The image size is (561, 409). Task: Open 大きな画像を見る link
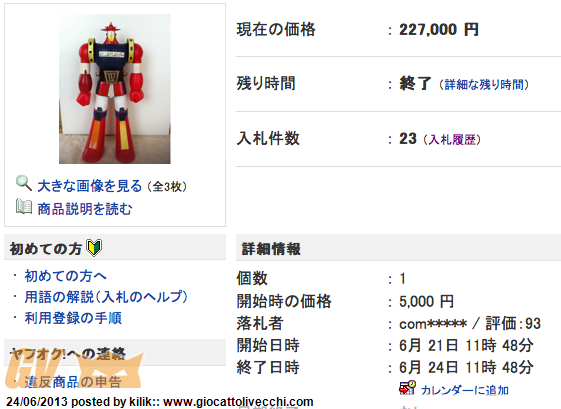pyautogui.click(x=90, y=186)
